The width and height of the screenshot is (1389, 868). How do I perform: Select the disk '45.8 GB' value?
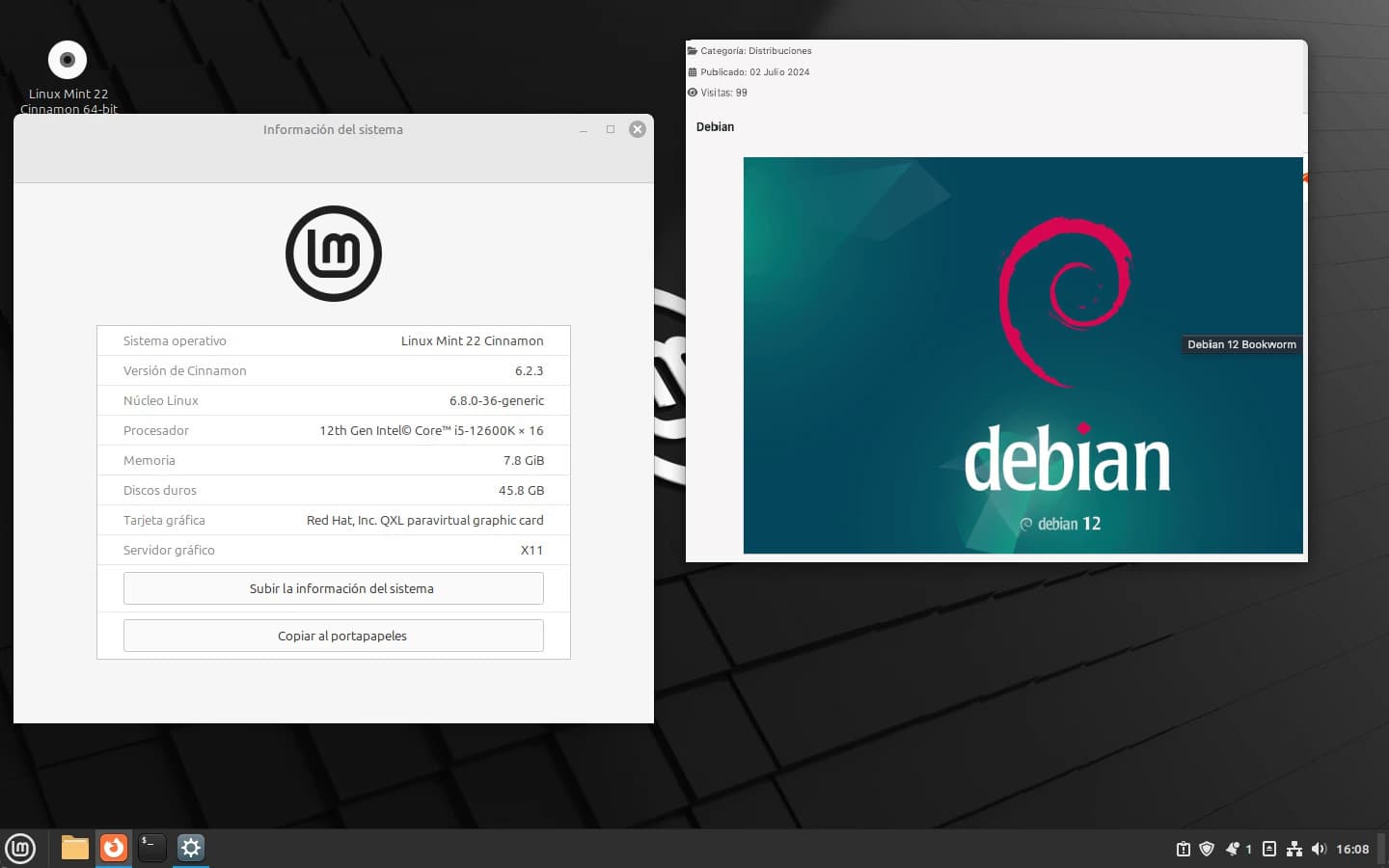tap(521, 490)
